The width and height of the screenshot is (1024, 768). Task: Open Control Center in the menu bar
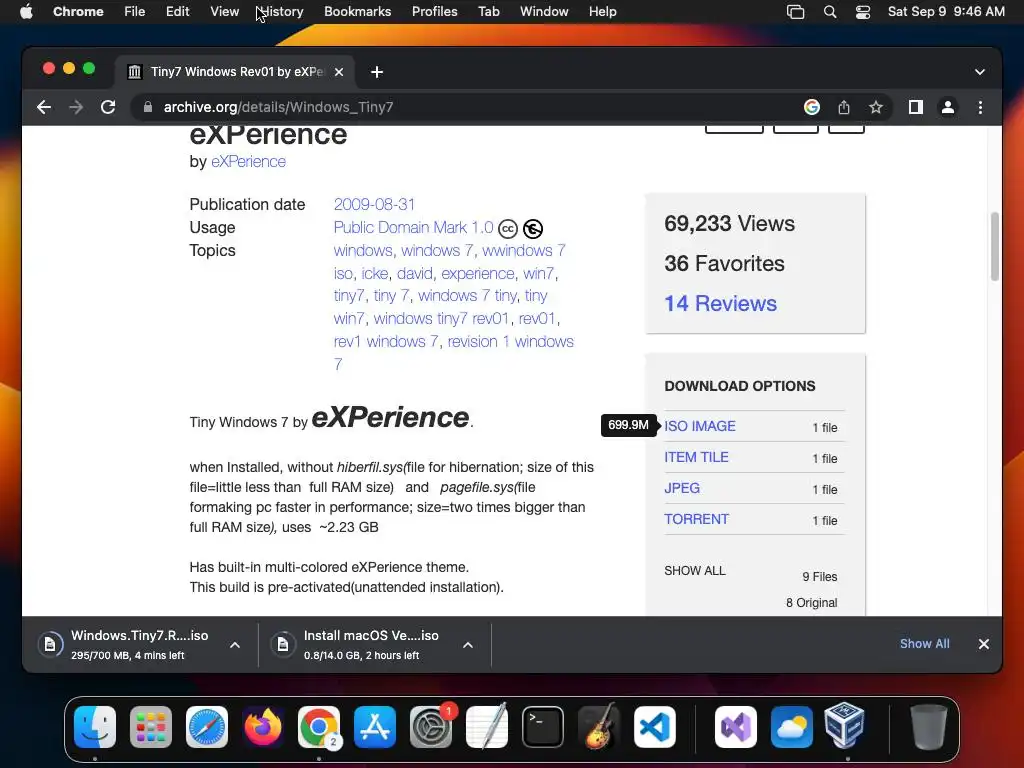(863, 12)
